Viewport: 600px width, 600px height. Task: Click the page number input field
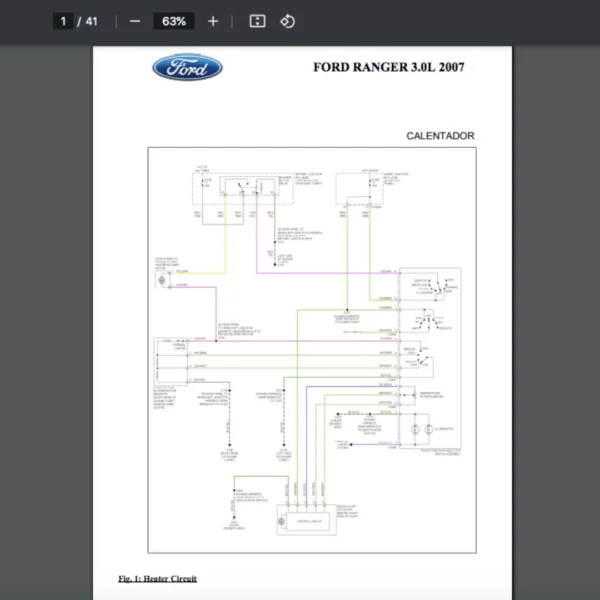coord(64,21)
